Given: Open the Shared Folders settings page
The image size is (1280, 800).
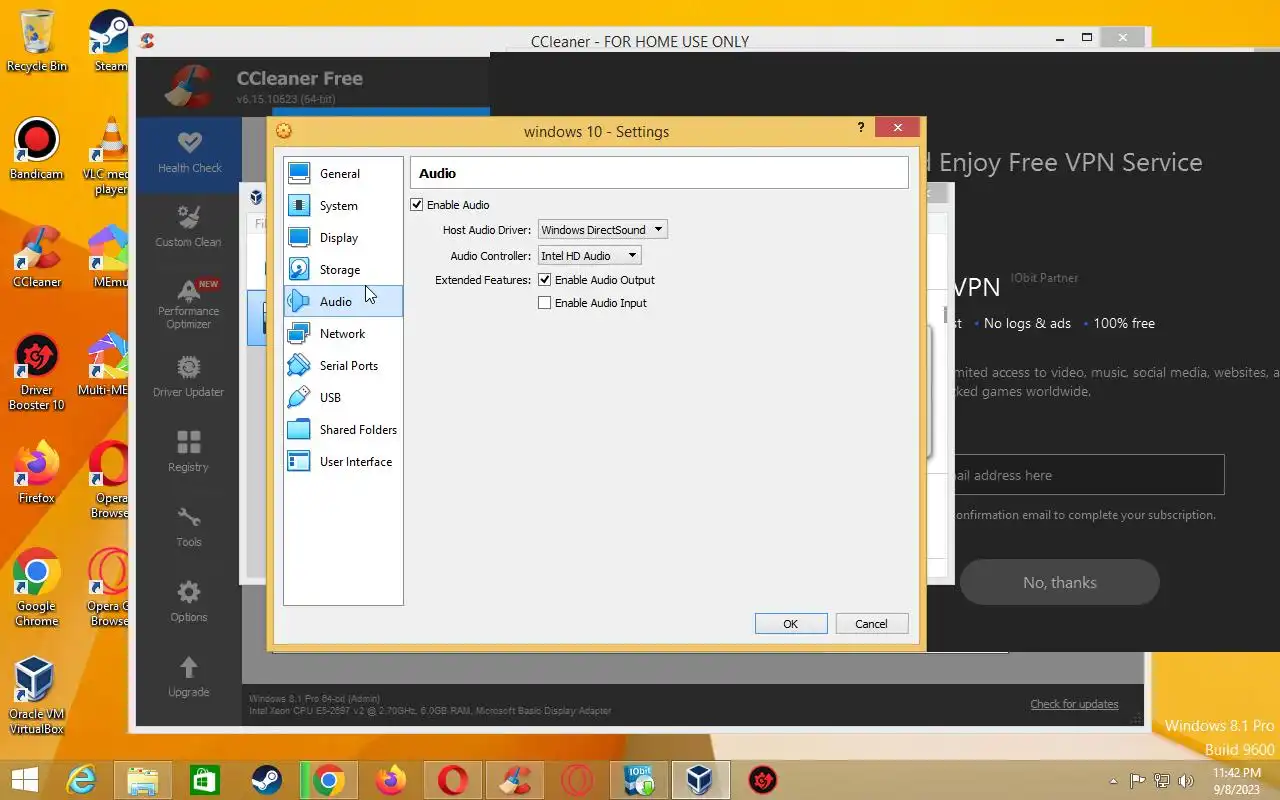Looking at the screenshot, I should [x=343, y=430].
